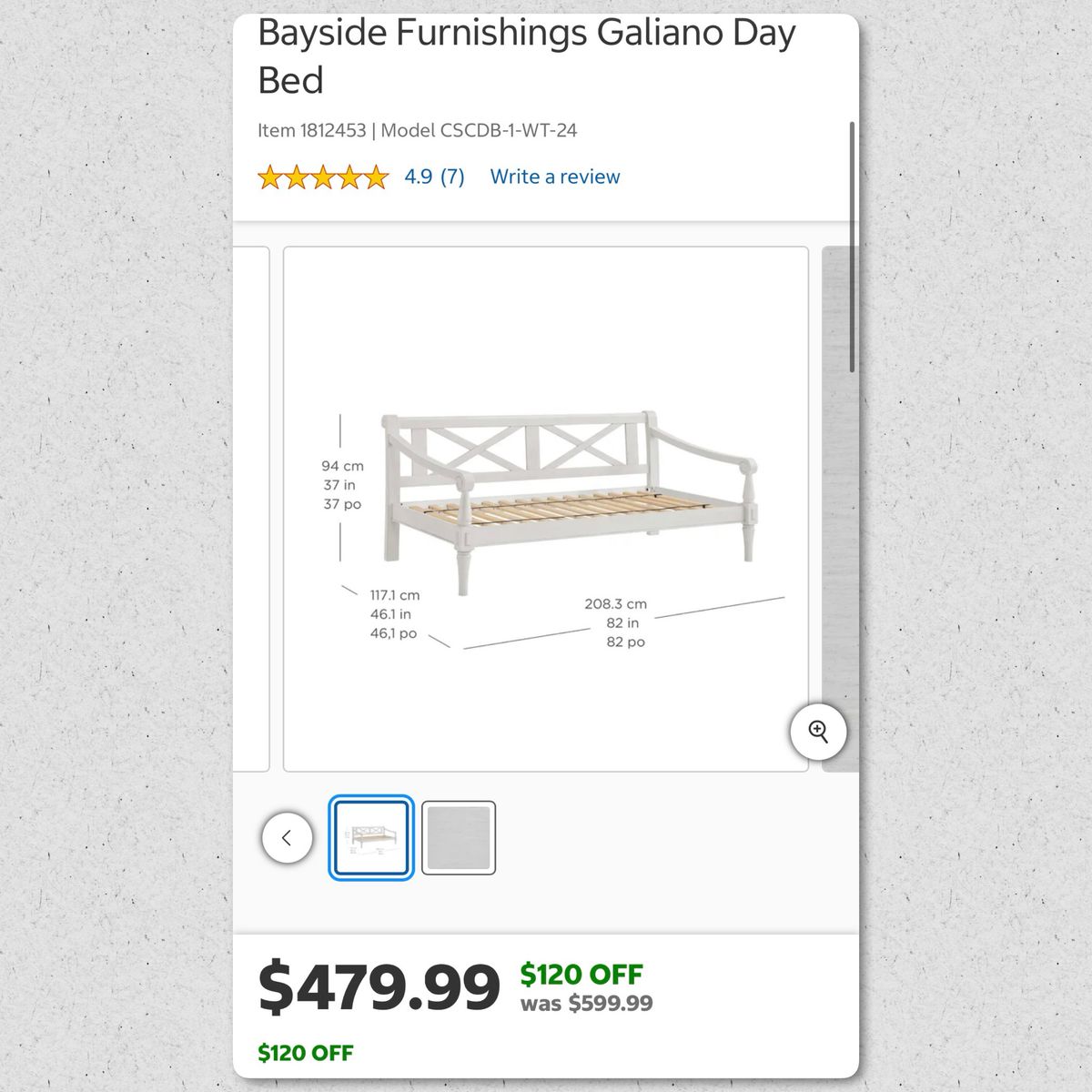Click the $120 OFF label beside price
1092x1092 pixels.
(x=581, y=975)
